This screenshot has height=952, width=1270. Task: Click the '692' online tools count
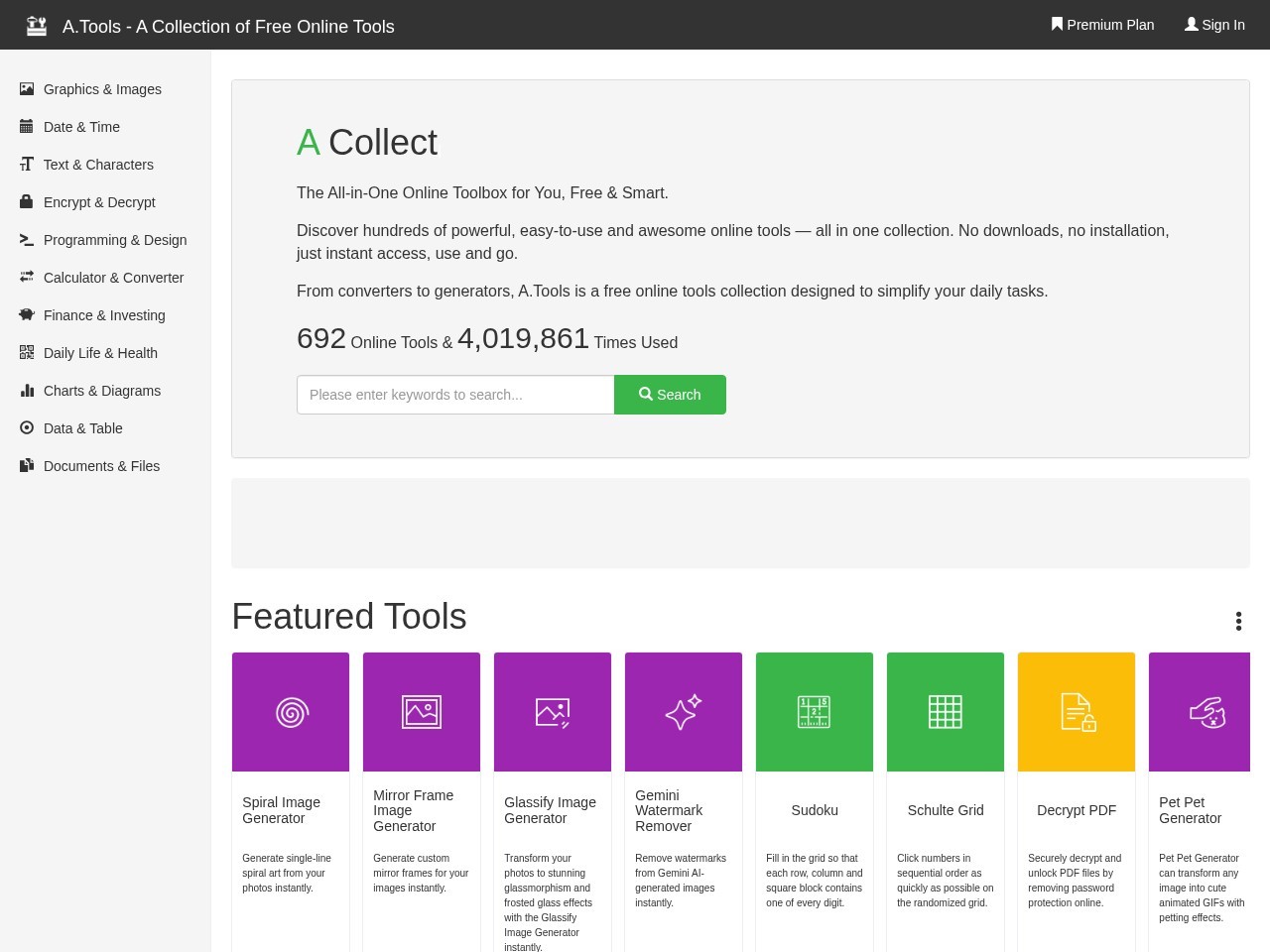(321, 338)
